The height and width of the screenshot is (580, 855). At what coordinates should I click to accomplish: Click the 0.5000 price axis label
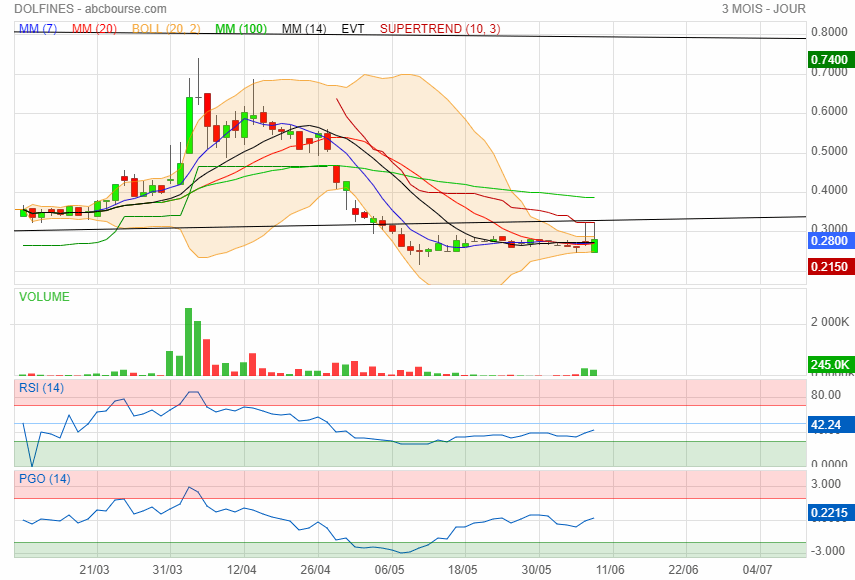tap(829, 150)
